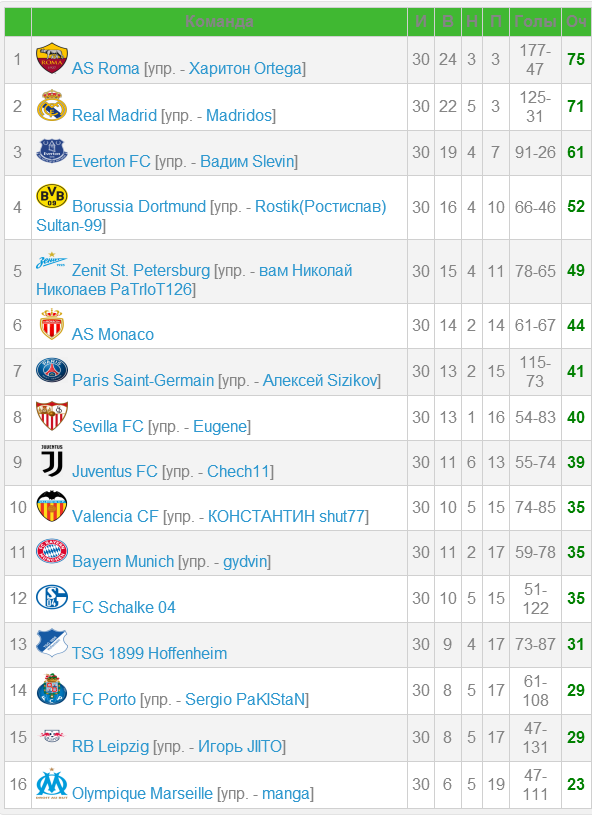Open manager Харитон Ortega profile
Image resolution: width=592 pixels, height=815 pixels.
click(x=245, y=69)
